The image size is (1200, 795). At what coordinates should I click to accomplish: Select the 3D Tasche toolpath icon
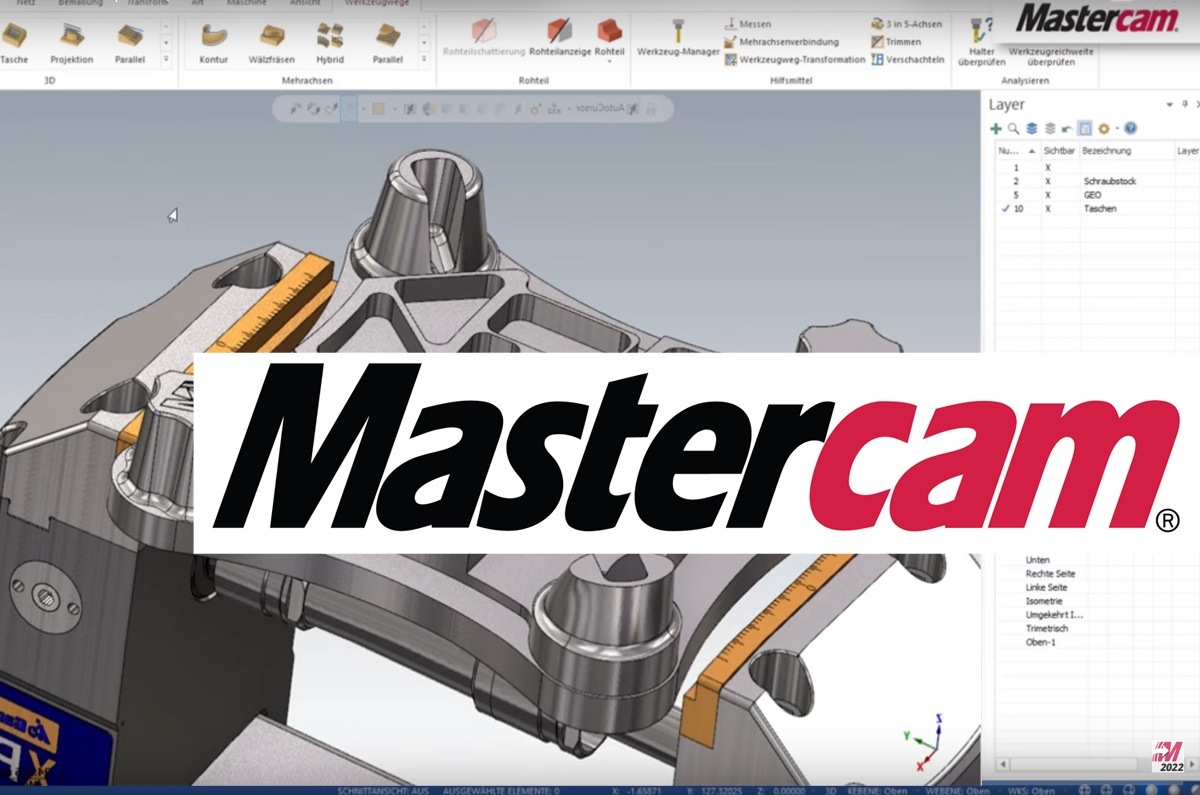coord(14,43)
